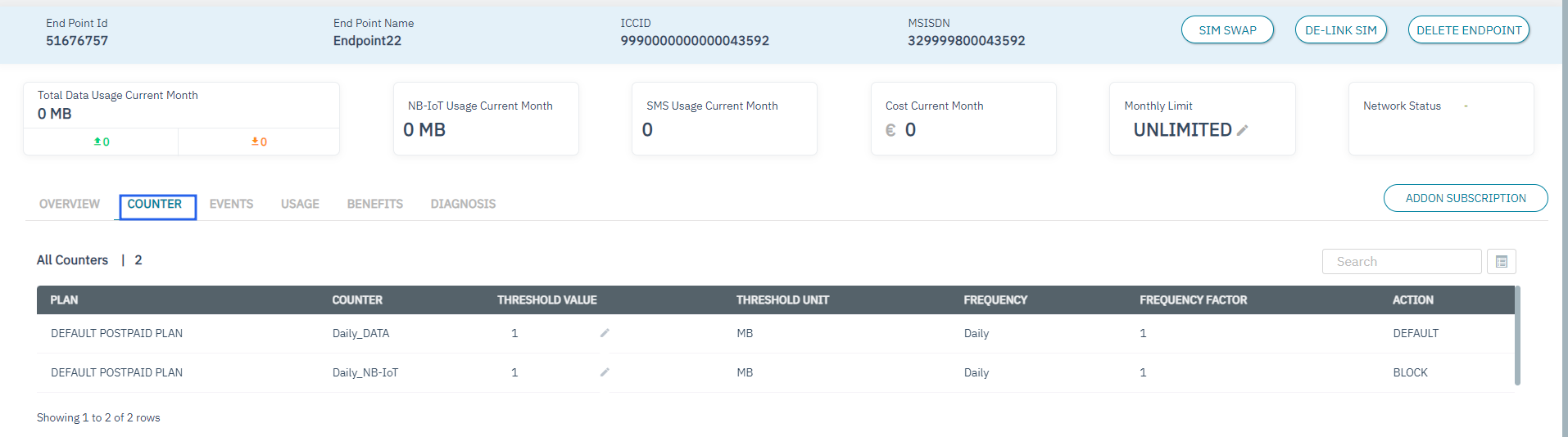This screenshot has height=437, width=1568.
Task: Select the COUNTER tab
Action: coord(155,204)
